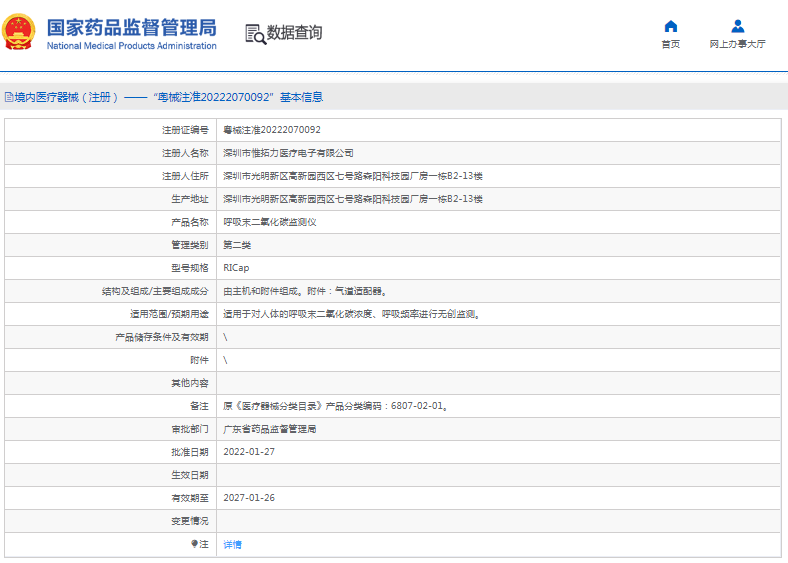788x563 pixels.
Task: Open the 详情 details link
Action: (232, 544)
